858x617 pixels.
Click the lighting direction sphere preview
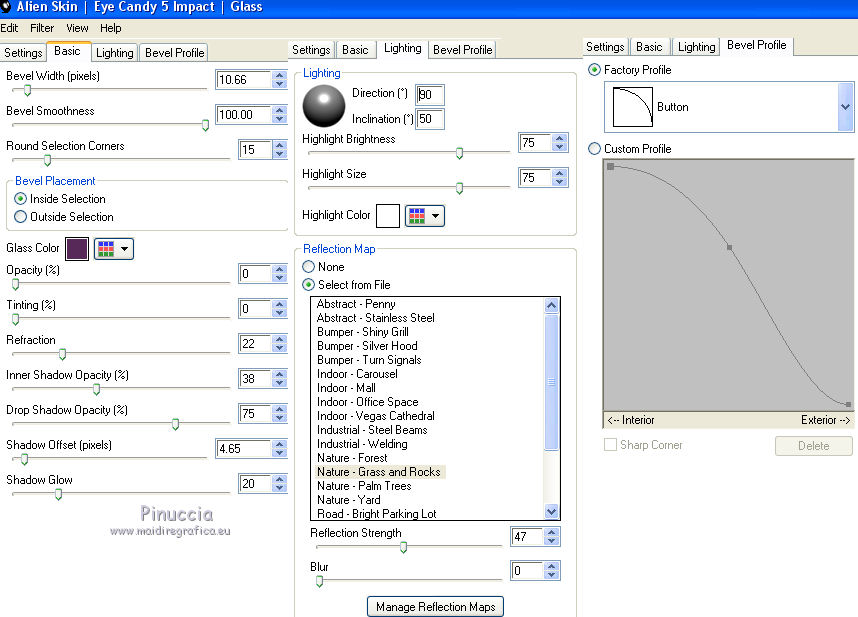[x=322, y=104]
